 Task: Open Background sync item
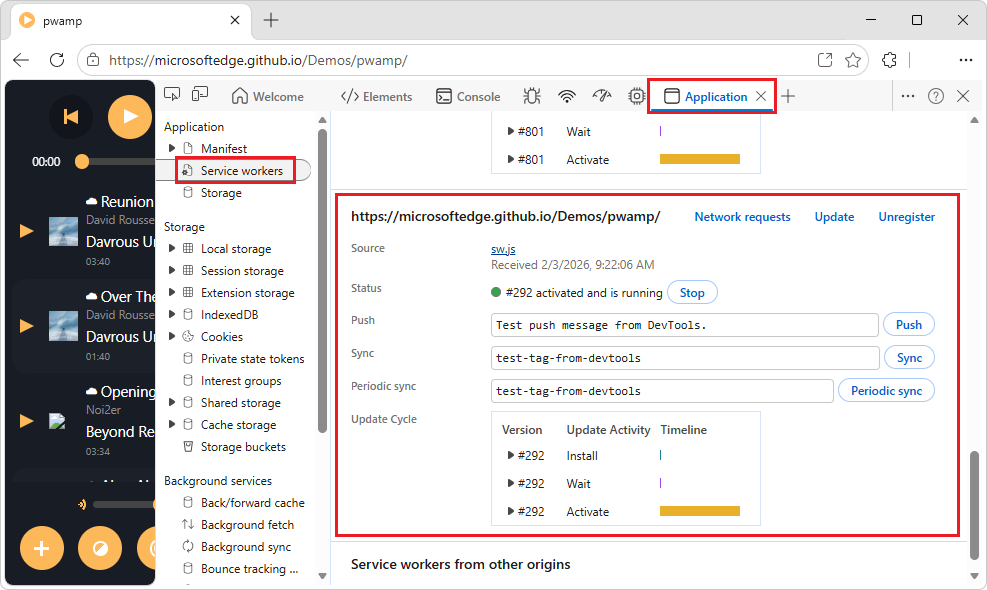tap(246, 547)
